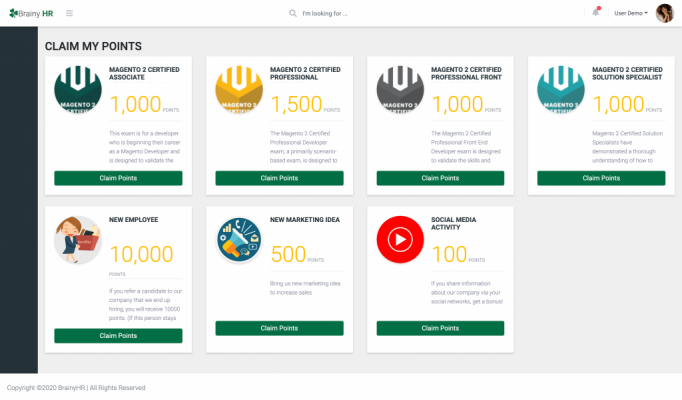
Task: Click the user avatar photo
Action: pos(665,13)
